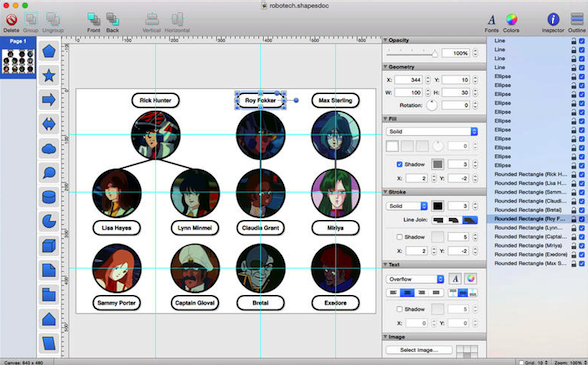Open the text Overflow dropdown
Screen dimensions: 588x365
click(x=415, y=279)
